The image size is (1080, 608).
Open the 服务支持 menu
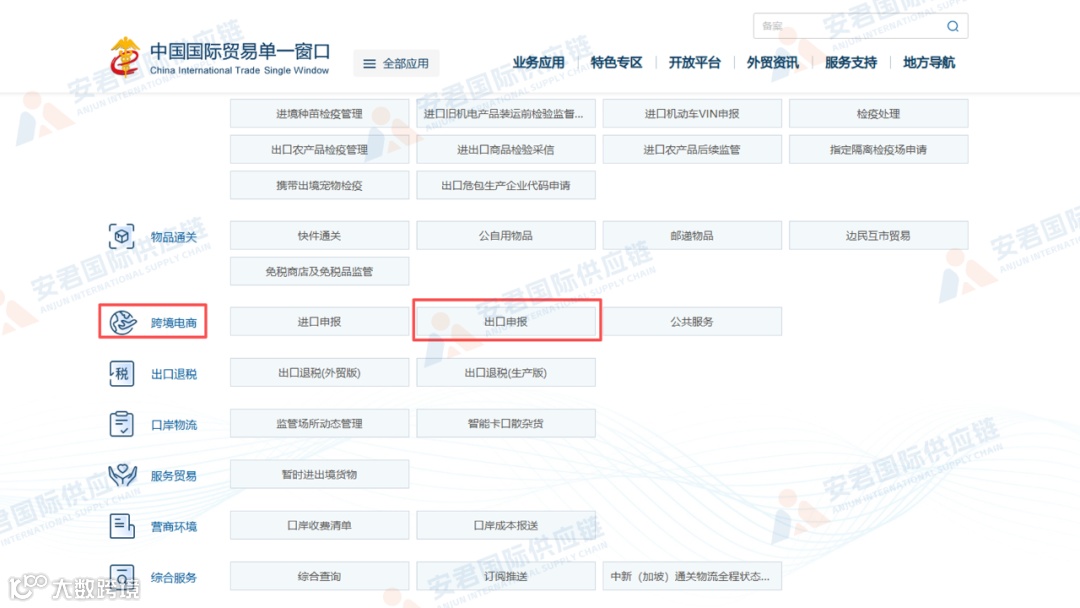[x=851, y=63]
